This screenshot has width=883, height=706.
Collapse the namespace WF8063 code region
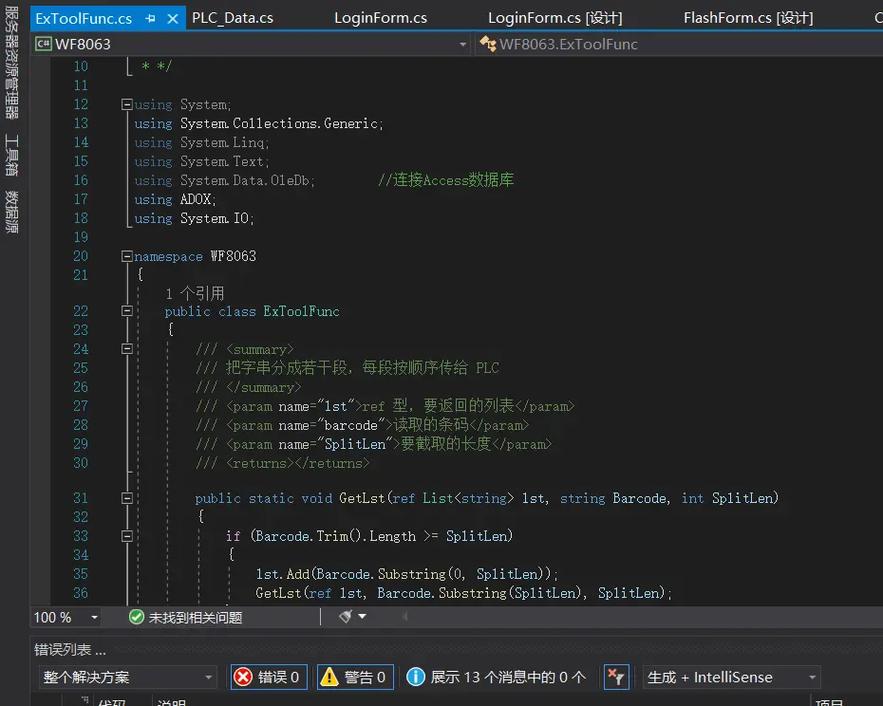point(126,255)
